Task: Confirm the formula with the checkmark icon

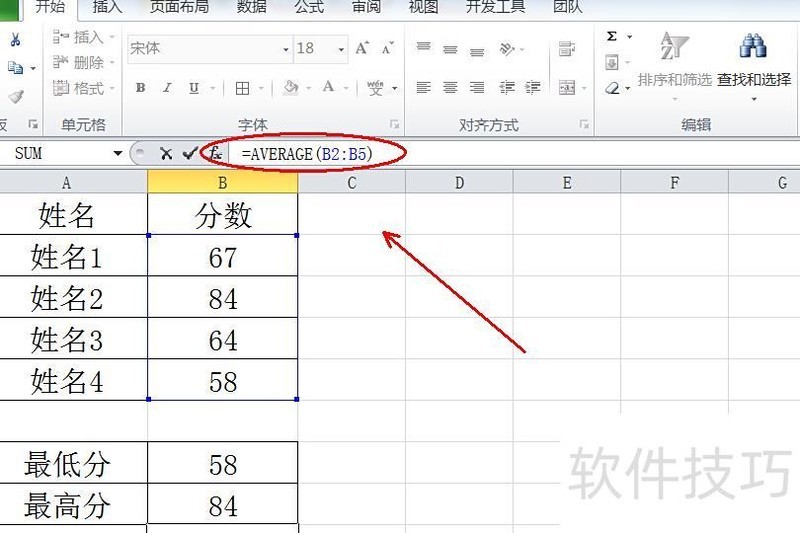Action: click(190, 153)
